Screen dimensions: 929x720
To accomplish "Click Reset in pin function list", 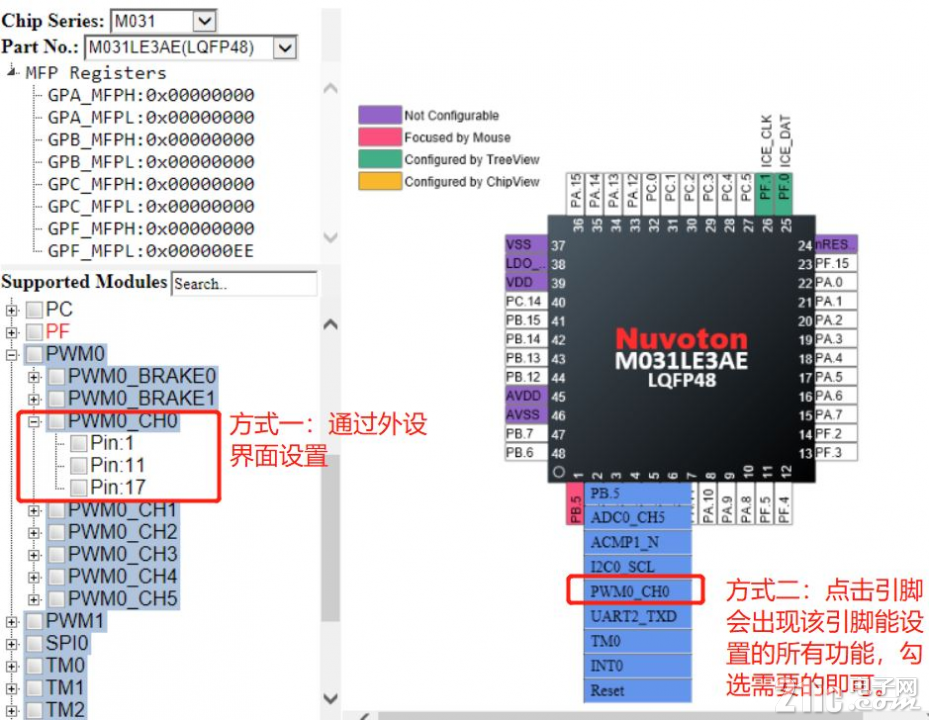I will 638,691.
